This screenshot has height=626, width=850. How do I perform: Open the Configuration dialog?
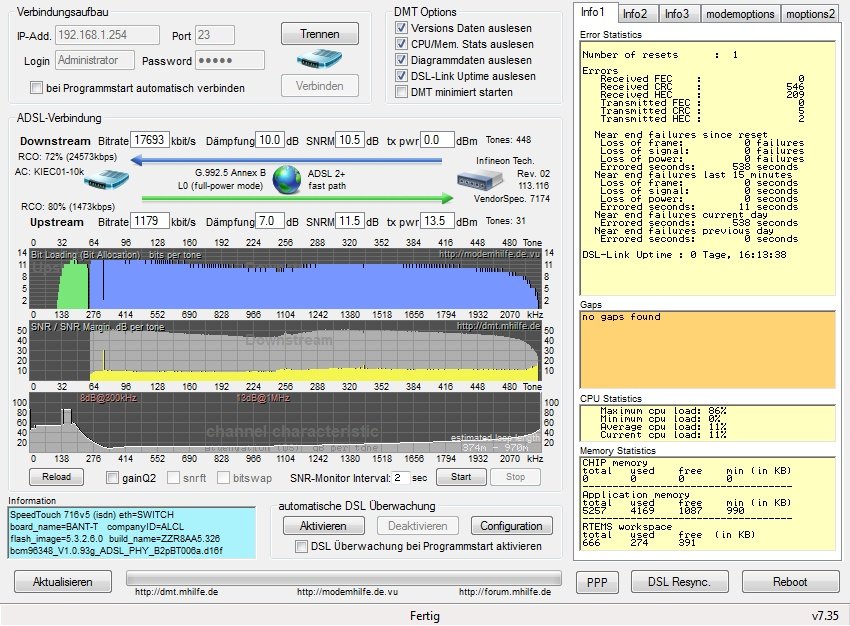(512, 526)
